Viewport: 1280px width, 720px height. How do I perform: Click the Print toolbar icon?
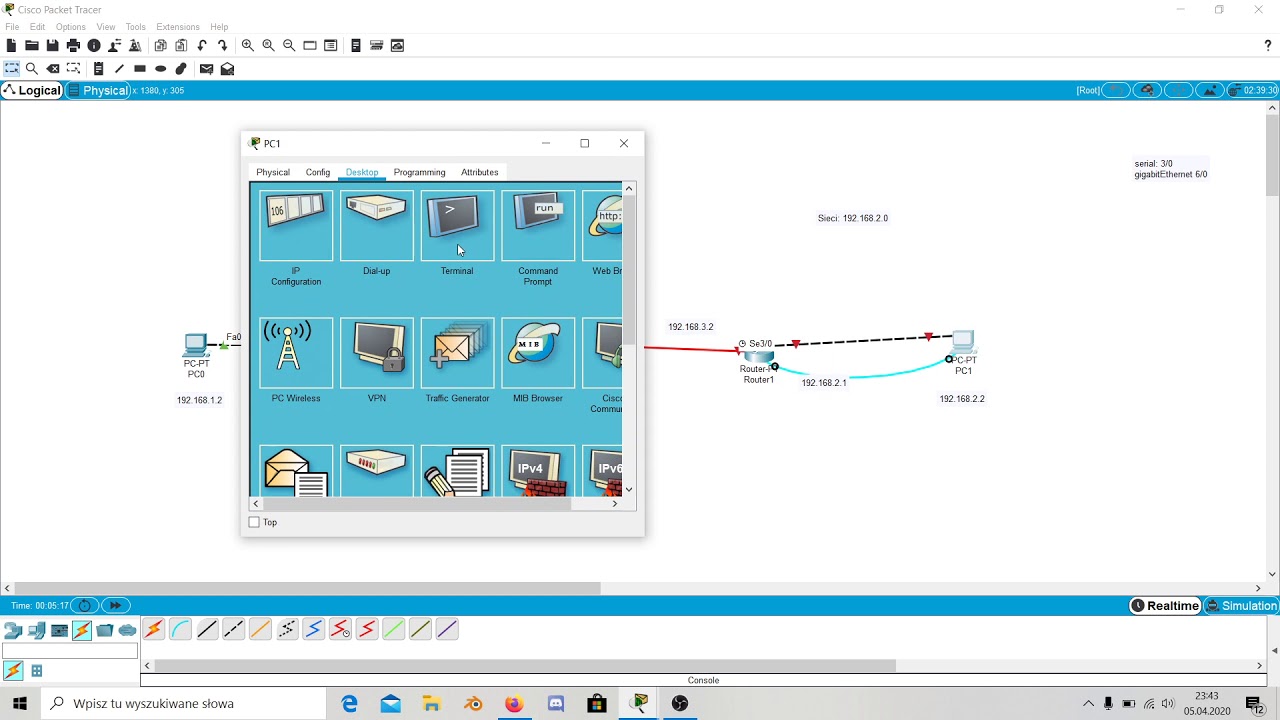73,45
